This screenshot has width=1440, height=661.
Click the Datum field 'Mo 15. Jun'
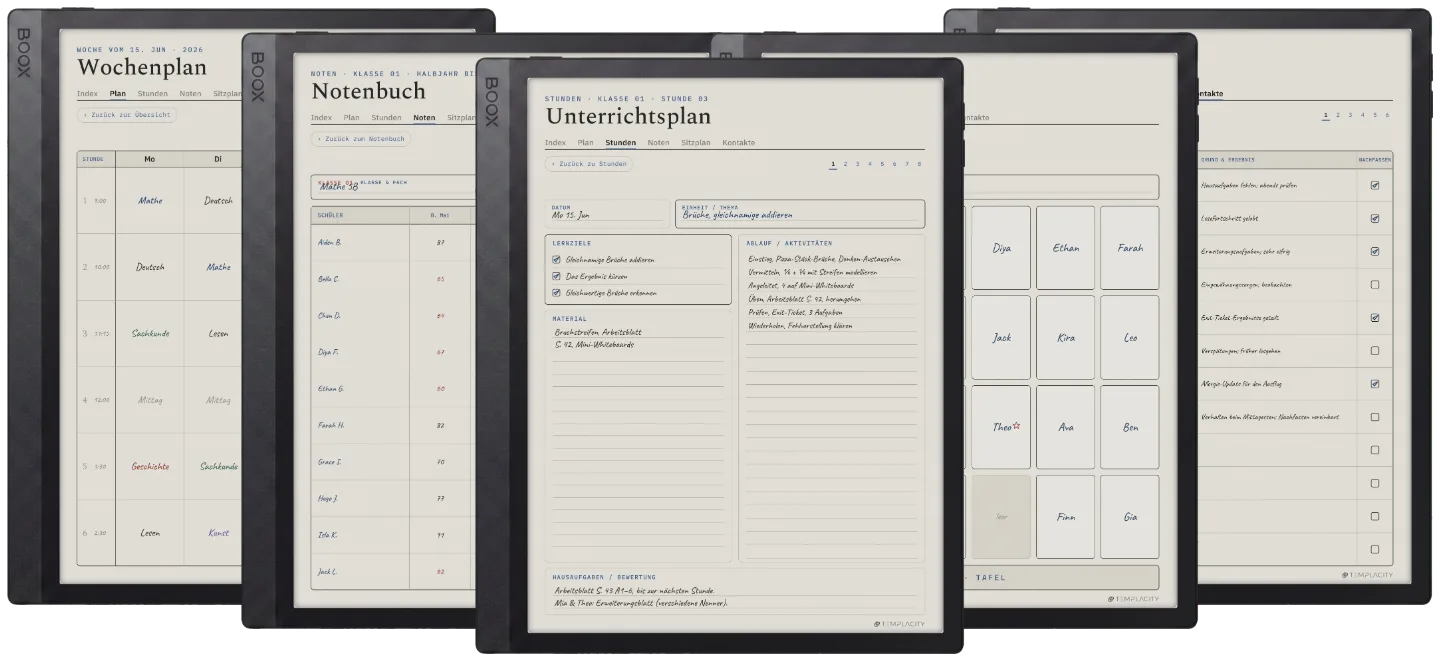tap(607, 213)
